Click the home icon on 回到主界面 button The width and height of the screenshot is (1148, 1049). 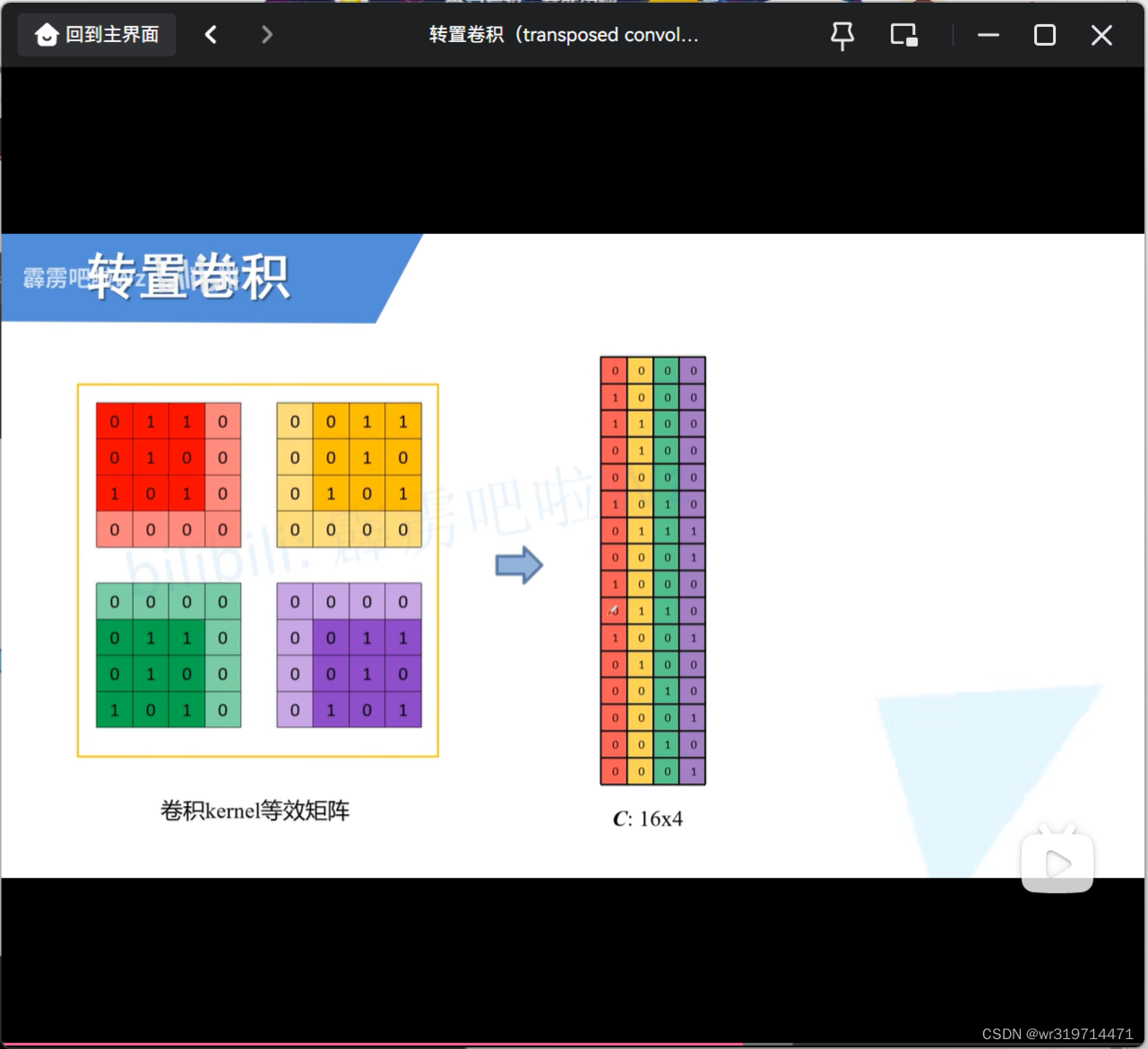[x=47, y=33]
